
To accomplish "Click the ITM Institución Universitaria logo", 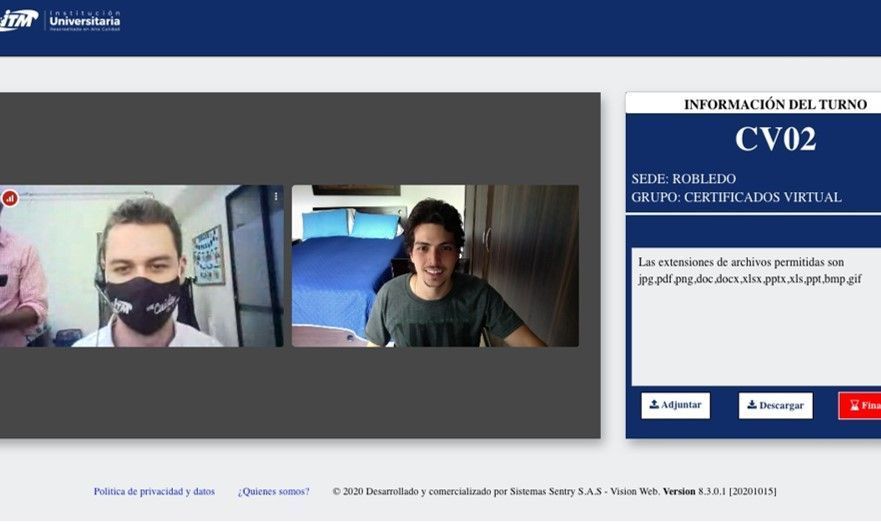I will pyautogui.click(x=60, y=20).
